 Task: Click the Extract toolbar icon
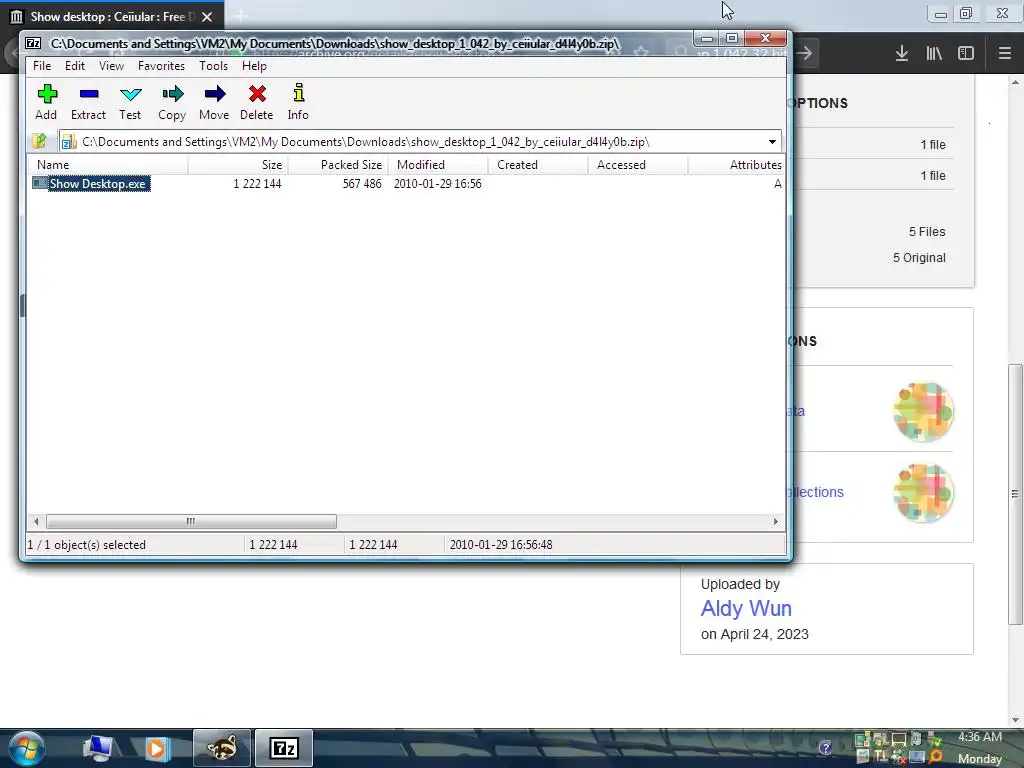88,102
